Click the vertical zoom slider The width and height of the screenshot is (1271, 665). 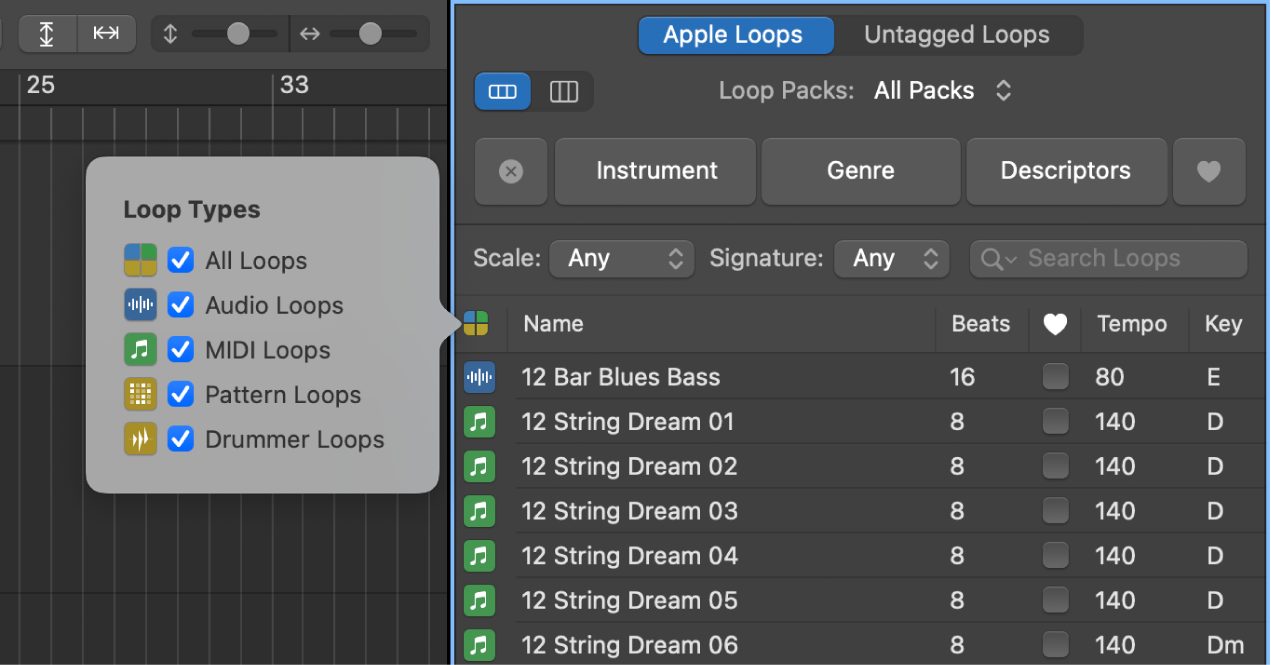click(x=236, y=34)
